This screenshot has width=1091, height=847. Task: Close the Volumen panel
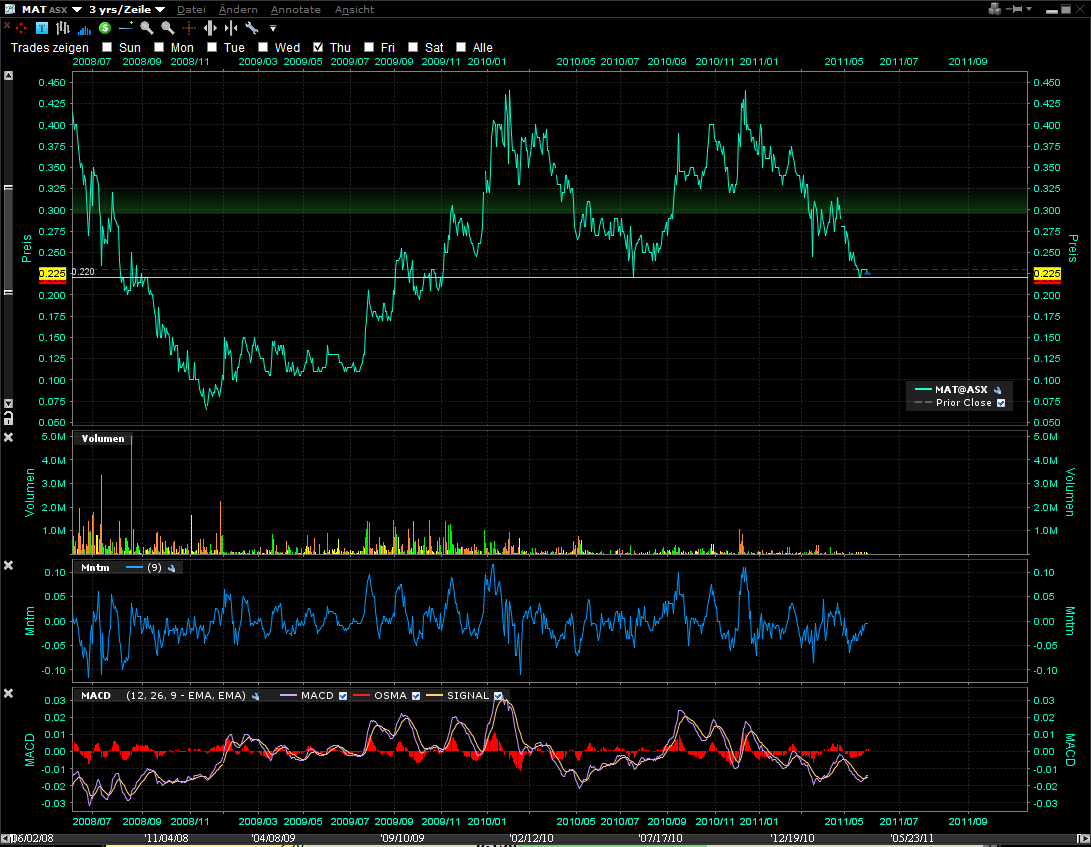tap(9, 438)
